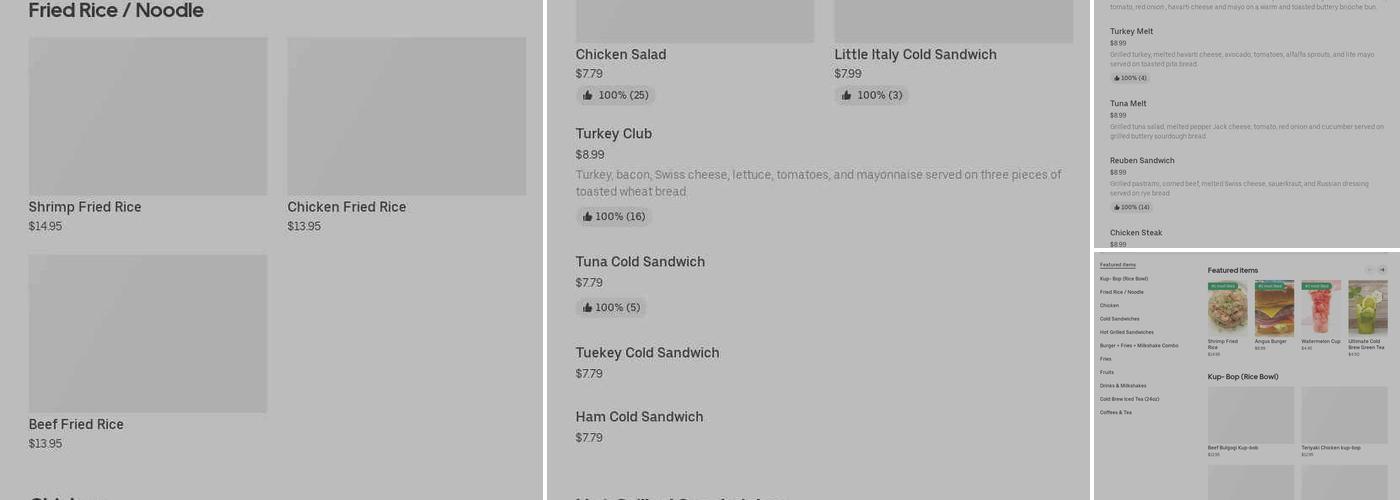Click the Watermelon Cup featured photo
Screen dimensions: 1400x500
[x=1320, y=308]
